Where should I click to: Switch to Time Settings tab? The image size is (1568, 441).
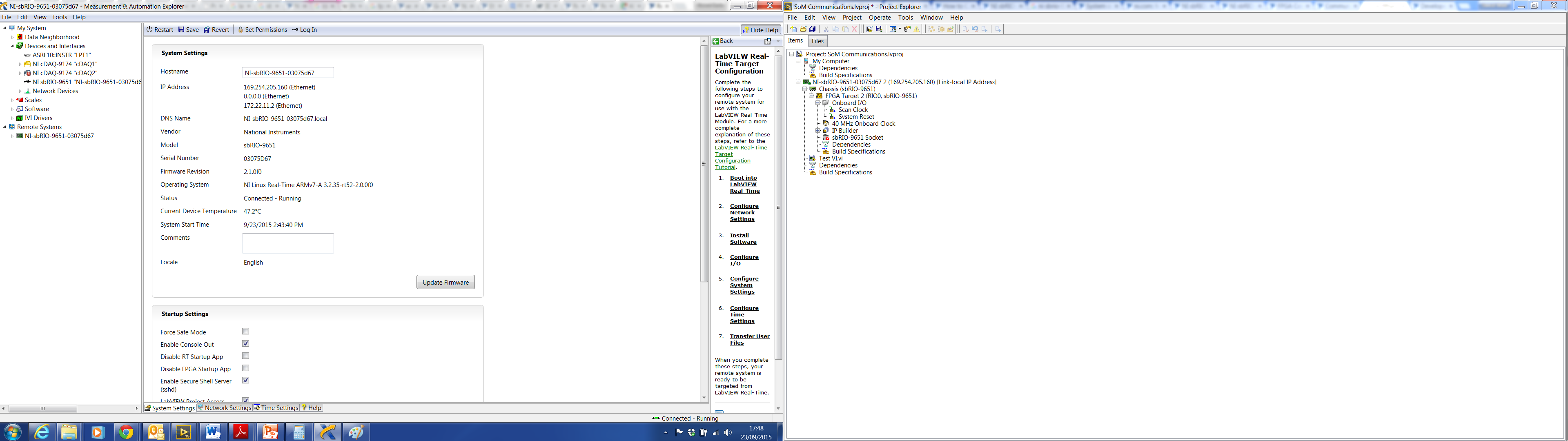[276, 408]
